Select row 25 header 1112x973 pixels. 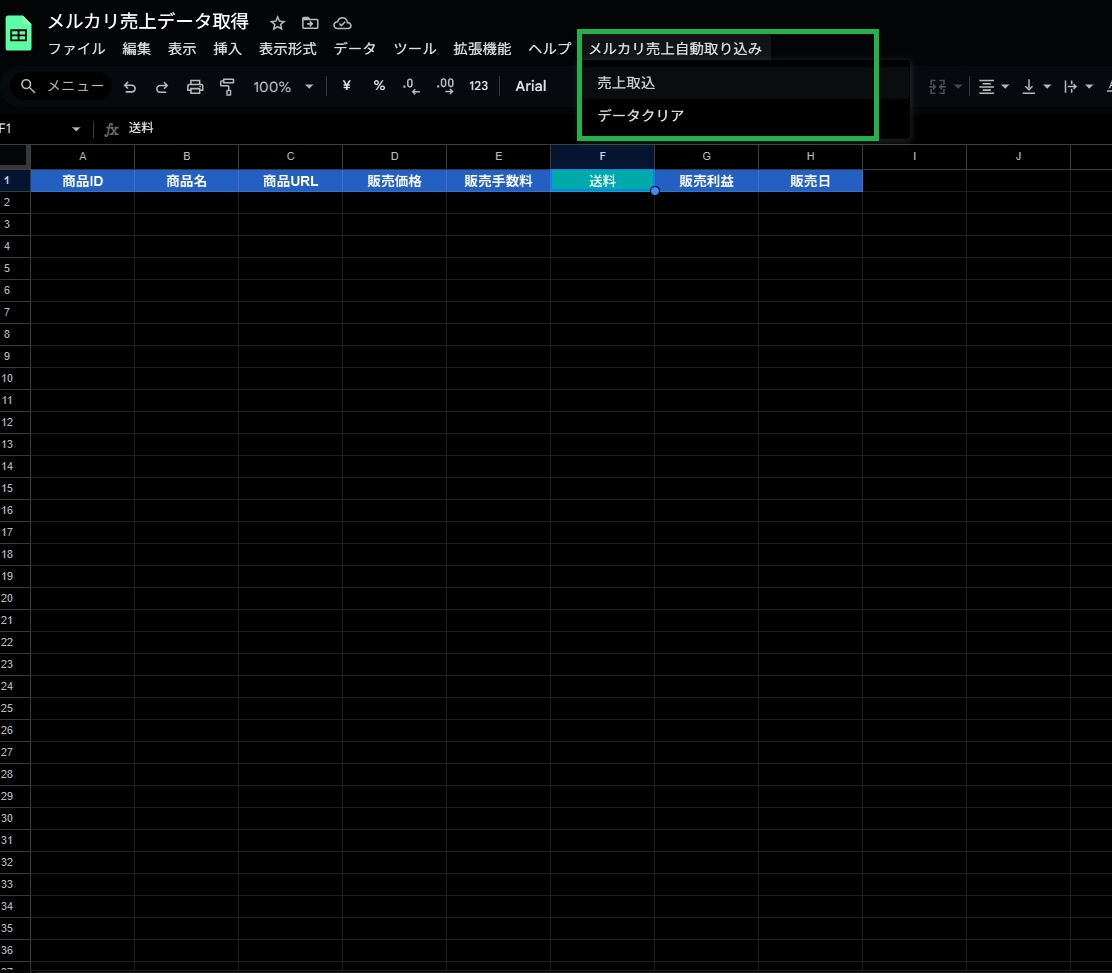coord(15,708)
